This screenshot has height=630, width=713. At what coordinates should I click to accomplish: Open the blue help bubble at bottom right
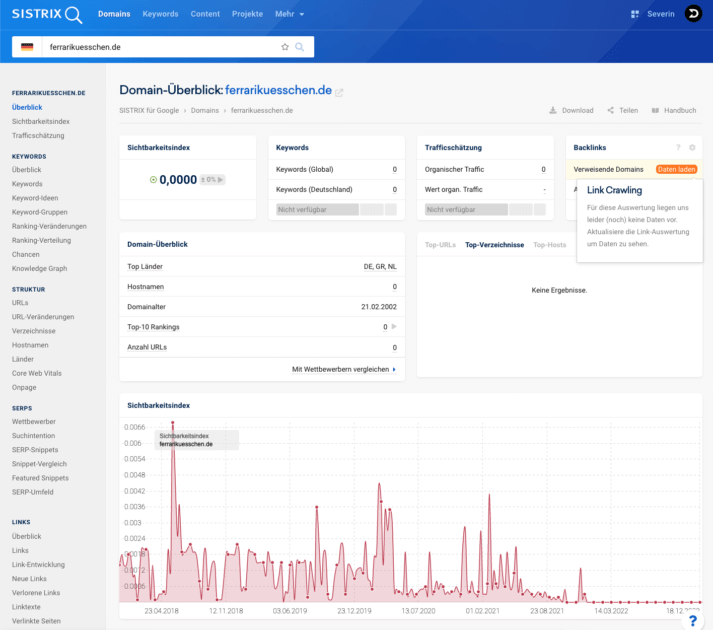coord(692,620)
